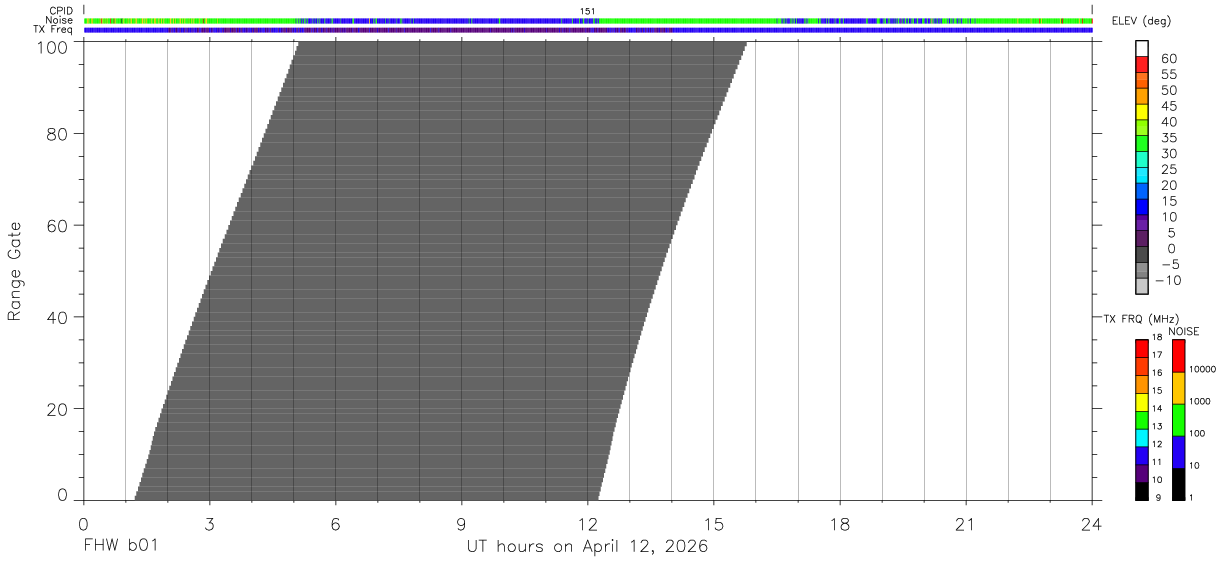Click the TX Freq strip above the plot
Screen dimensions: 1228x567
click(x=588, y=30)
